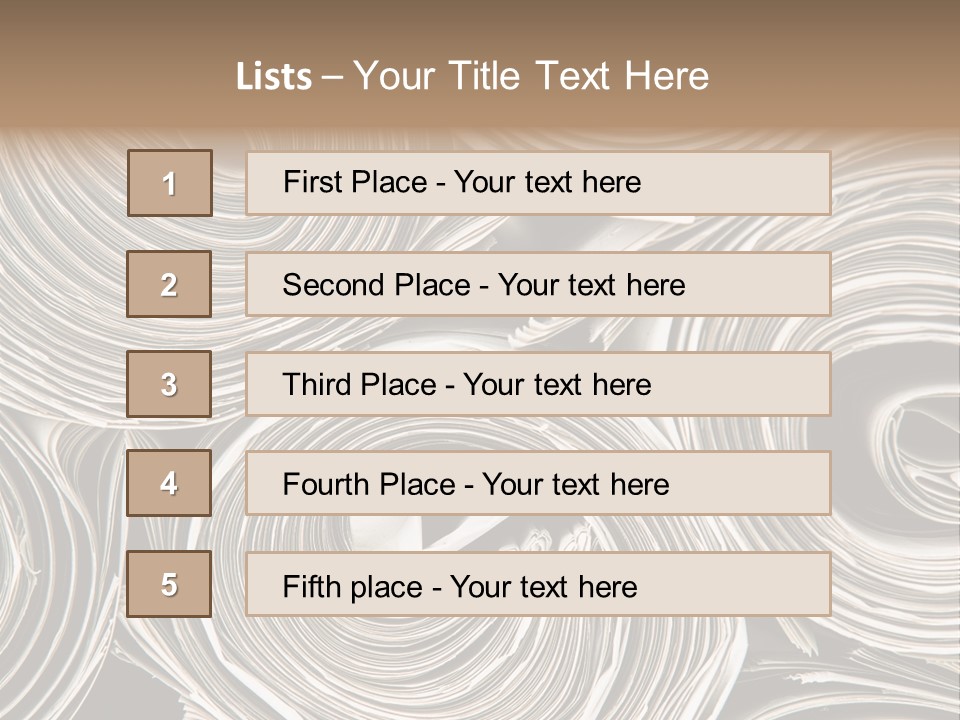Click the number 4 square

point(169,483)
